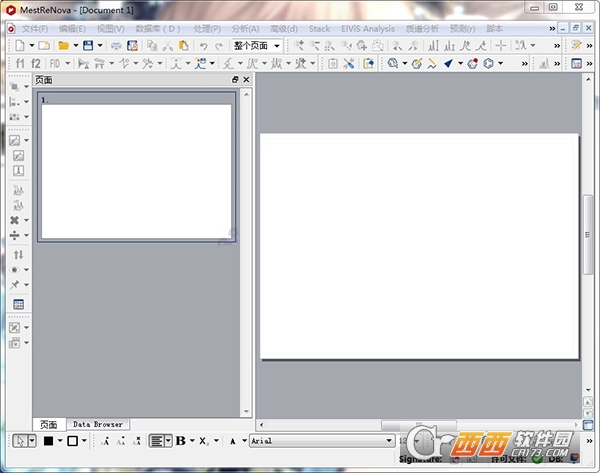Open the 视图(V) menu
Screen dimensions: 600x473
click(110, 29)
